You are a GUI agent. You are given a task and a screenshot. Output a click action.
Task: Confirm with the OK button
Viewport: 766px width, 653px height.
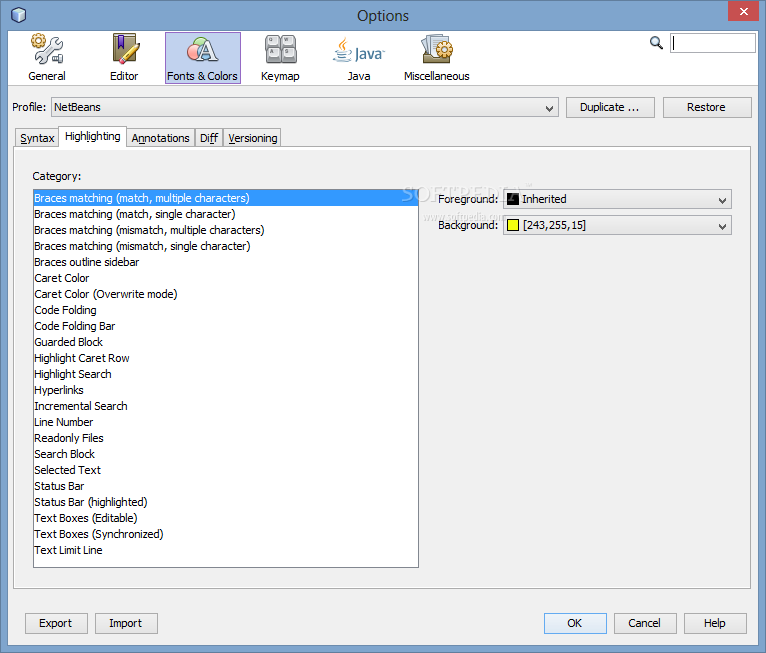(x=575, y=623)
